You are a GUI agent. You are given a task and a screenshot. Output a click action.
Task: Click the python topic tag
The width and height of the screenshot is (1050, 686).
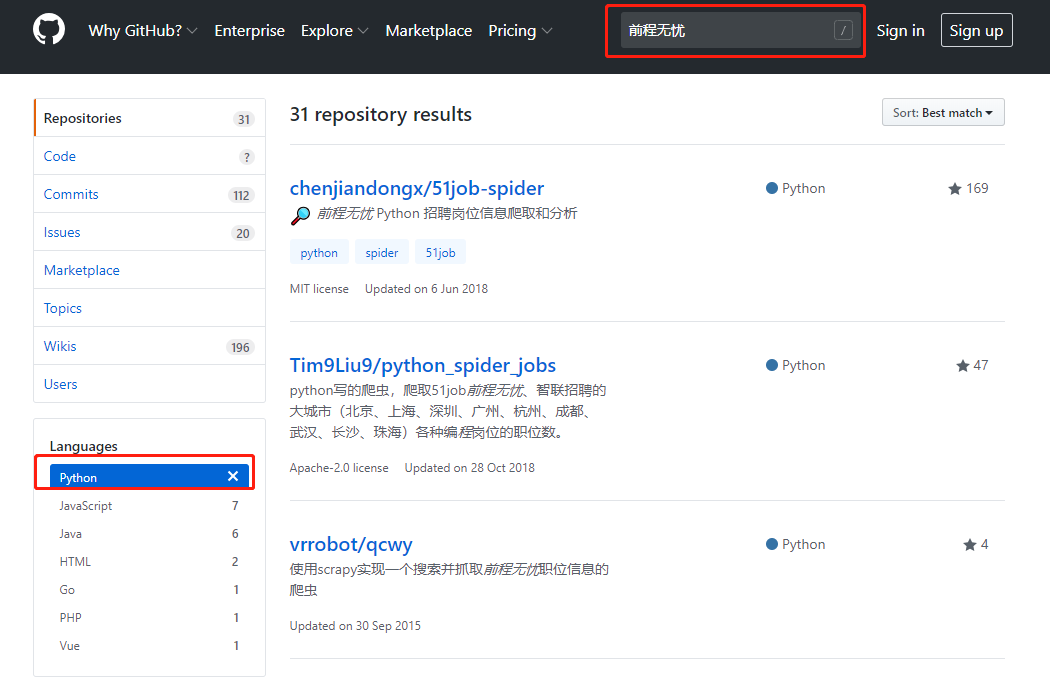pyautogui.click(x=319, y=253)
